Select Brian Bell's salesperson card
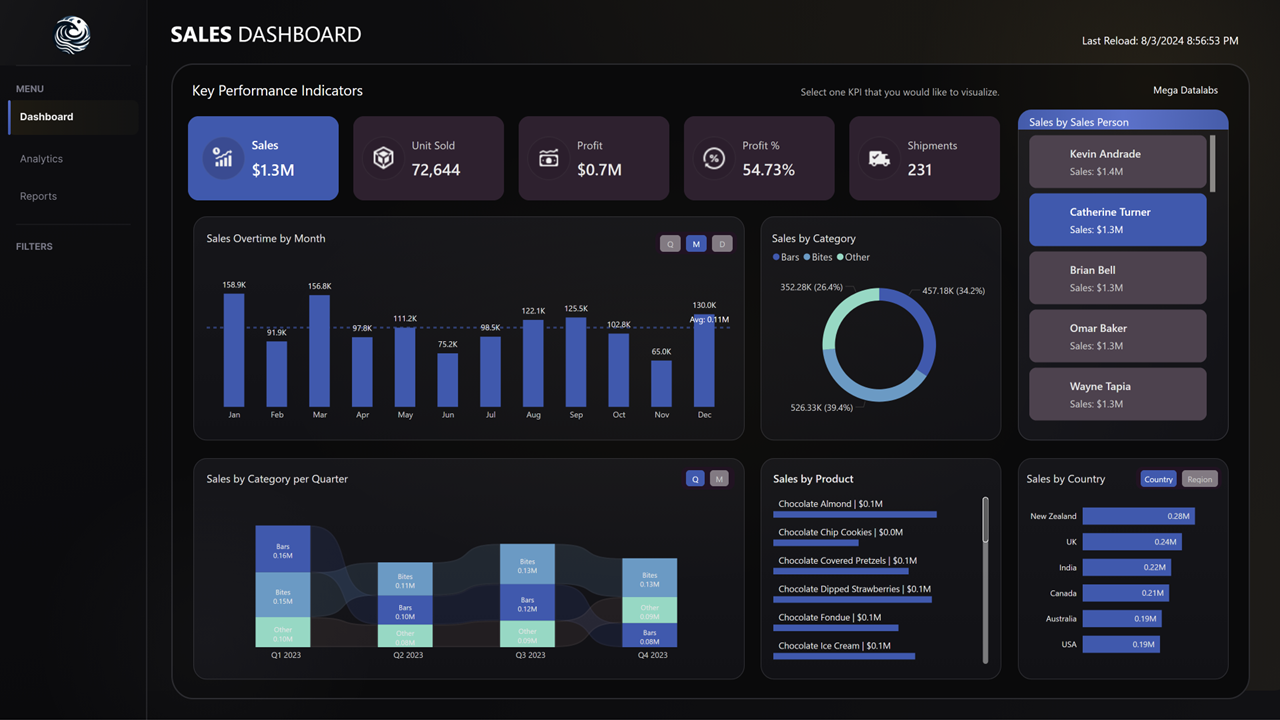Viewport: 1280px width, 720px height. coord(1117,278)
